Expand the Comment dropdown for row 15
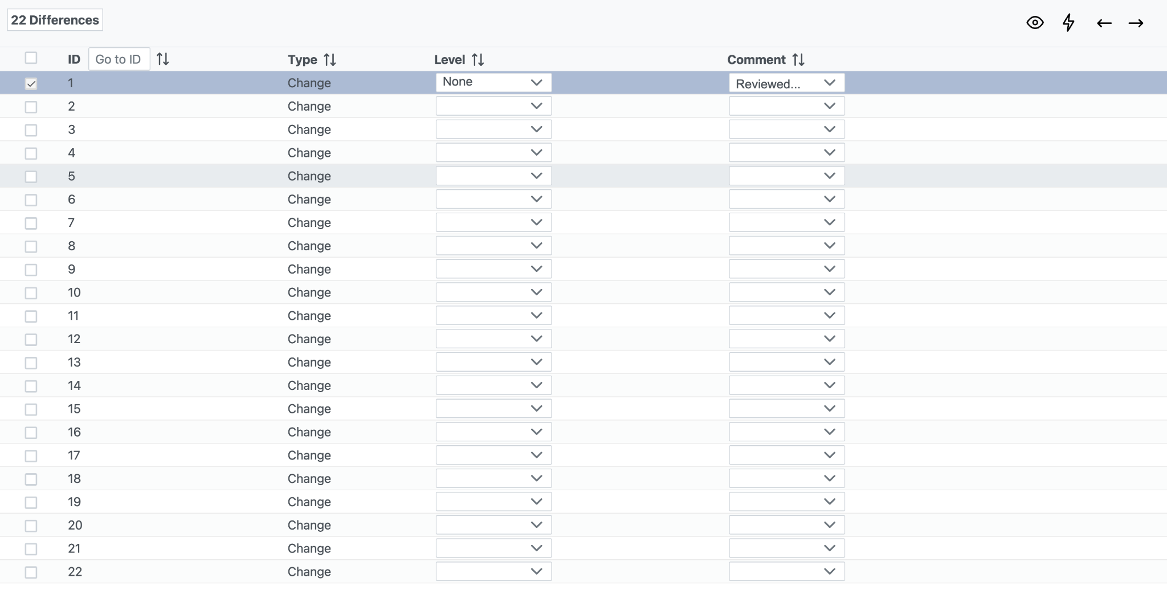The width and height of the screenshot is (1168, 602). point(786,409)
